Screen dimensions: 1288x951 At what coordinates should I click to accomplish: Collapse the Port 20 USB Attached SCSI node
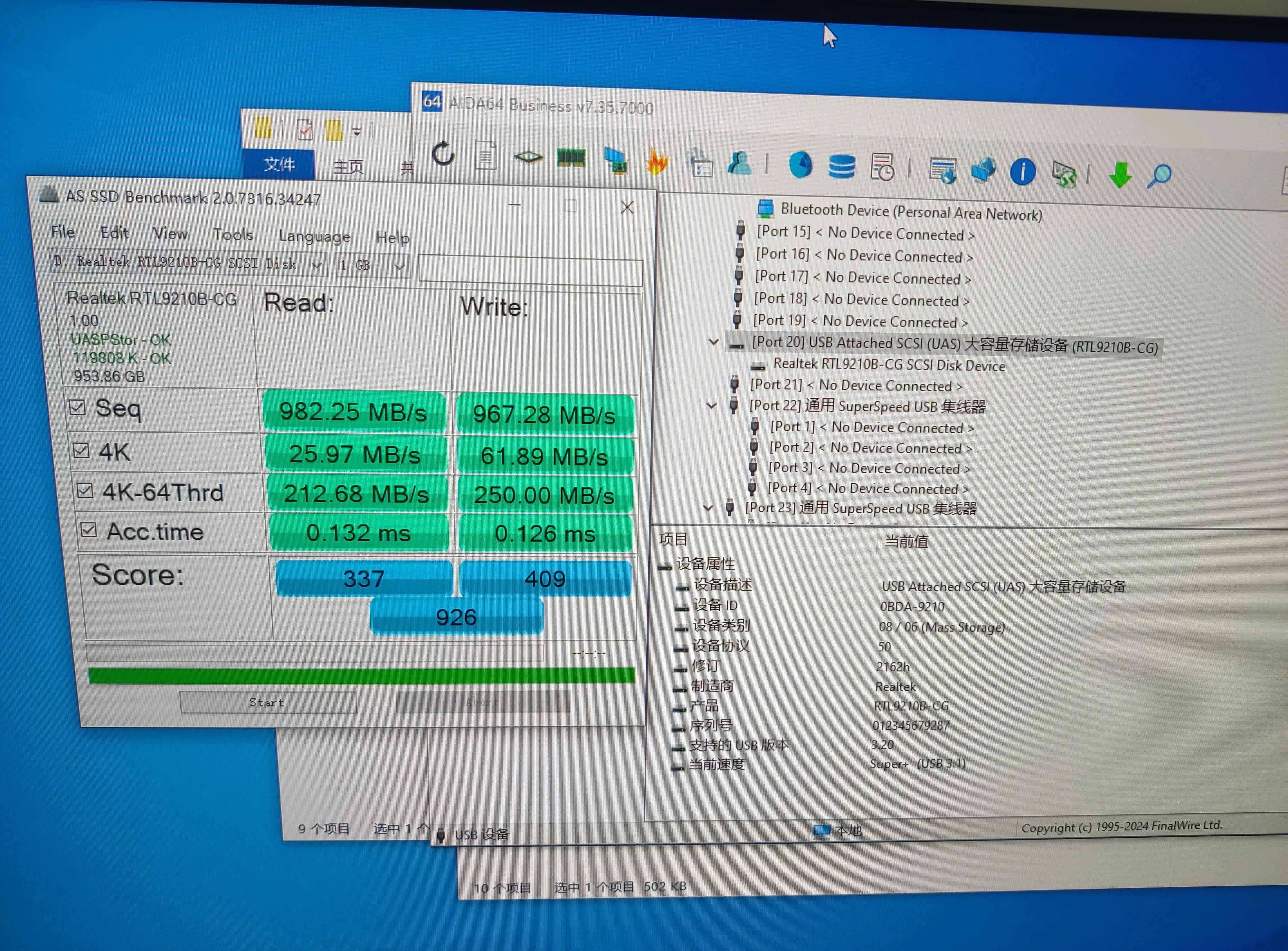click(714, 342)
